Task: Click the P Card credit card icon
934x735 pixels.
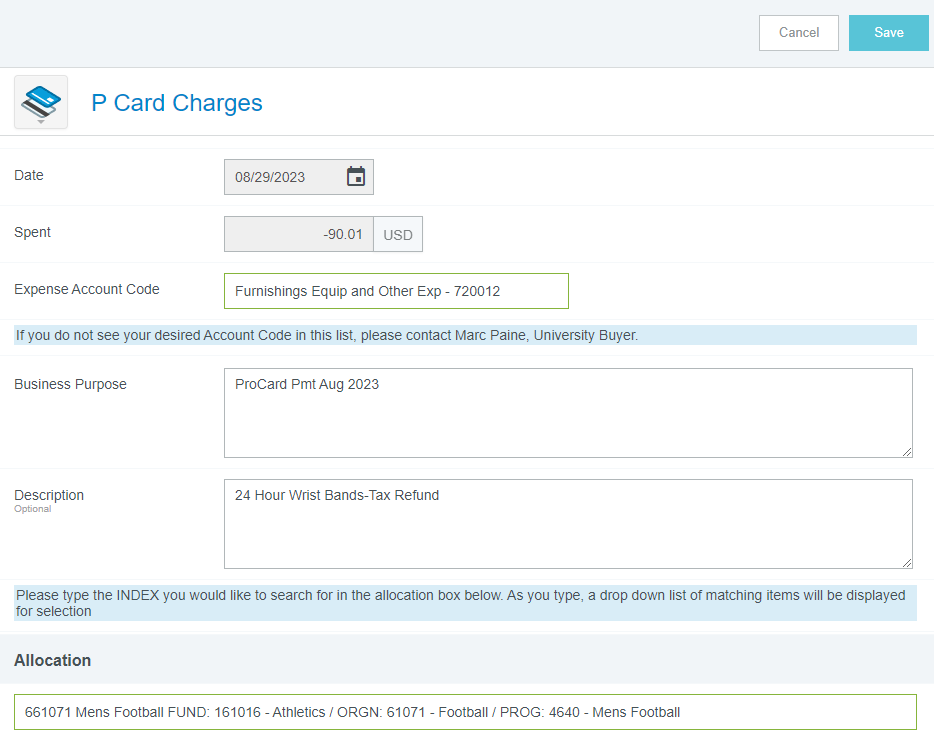Action: (x=41, y=102)
